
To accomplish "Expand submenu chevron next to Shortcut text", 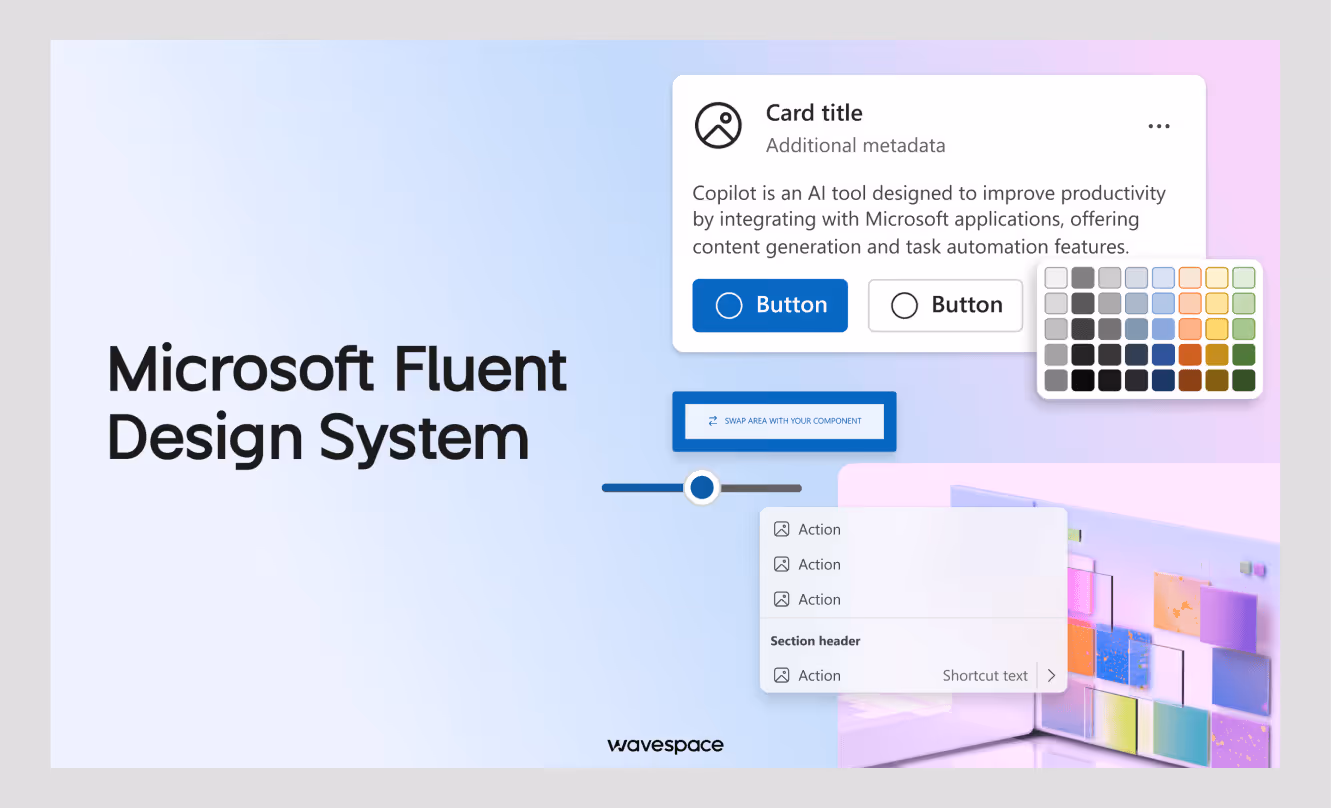I will [x=1051, y=676].
